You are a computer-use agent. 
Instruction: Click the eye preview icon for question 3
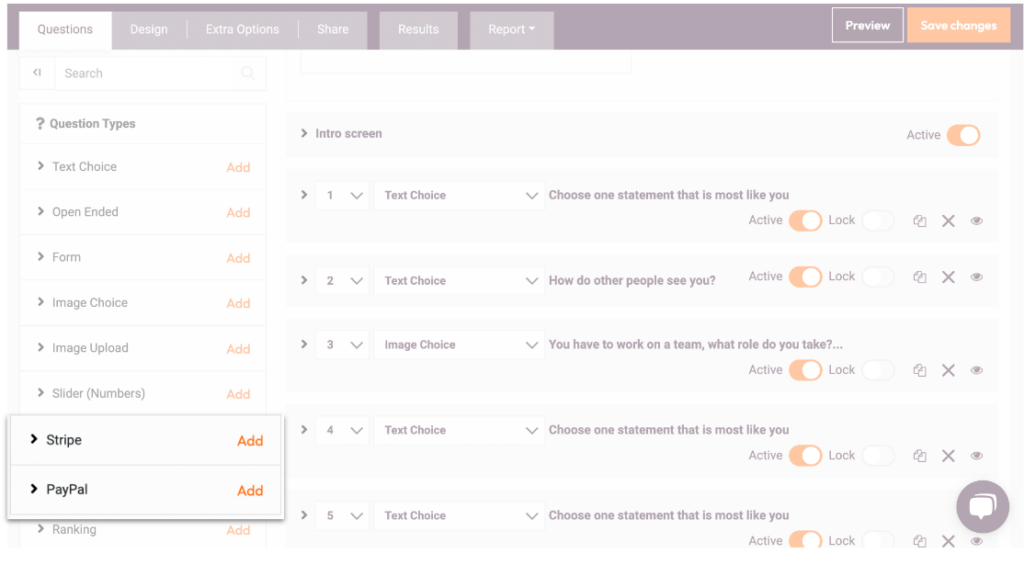pos(977,370)
